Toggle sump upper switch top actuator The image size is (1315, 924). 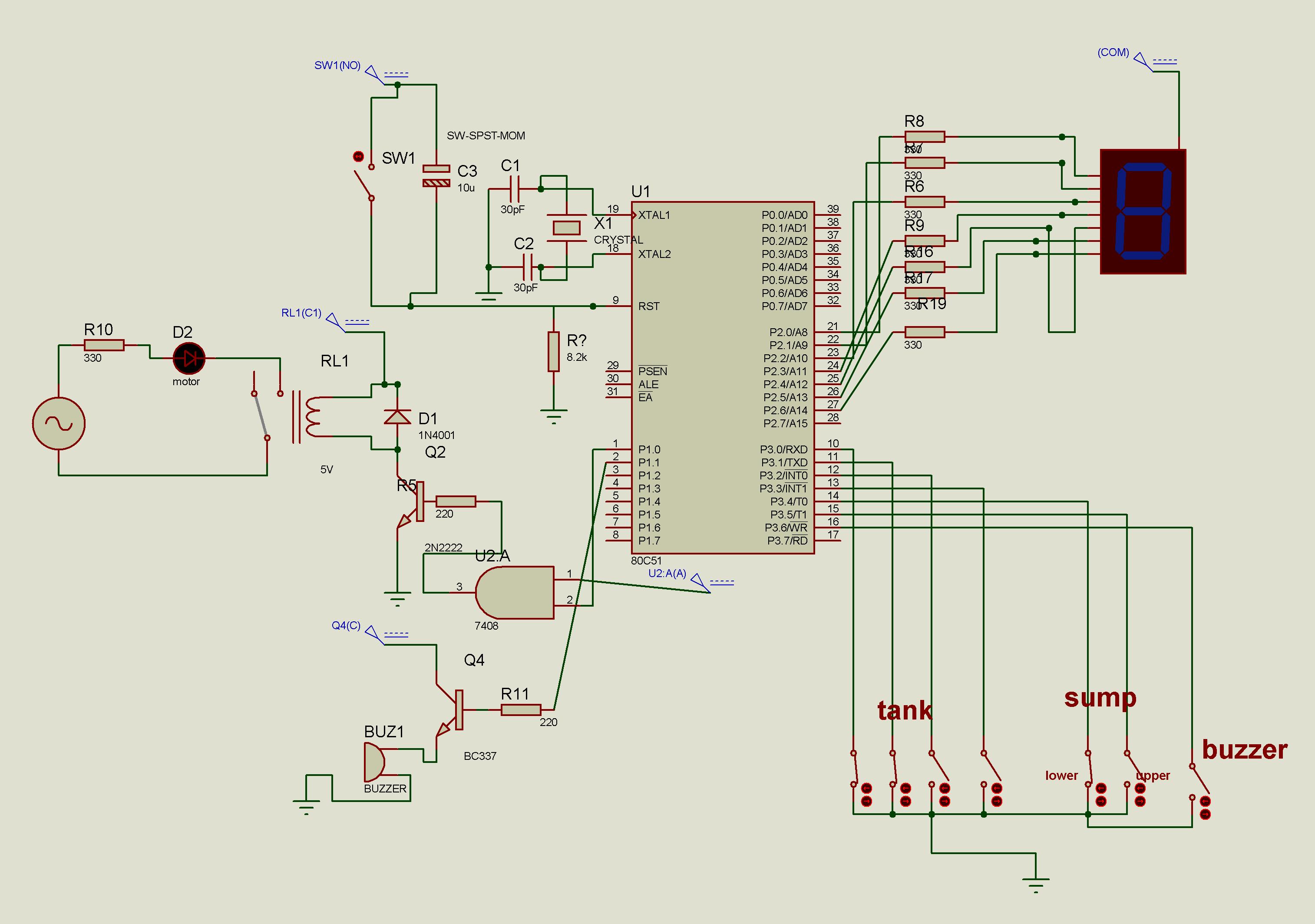point(1140,789)
